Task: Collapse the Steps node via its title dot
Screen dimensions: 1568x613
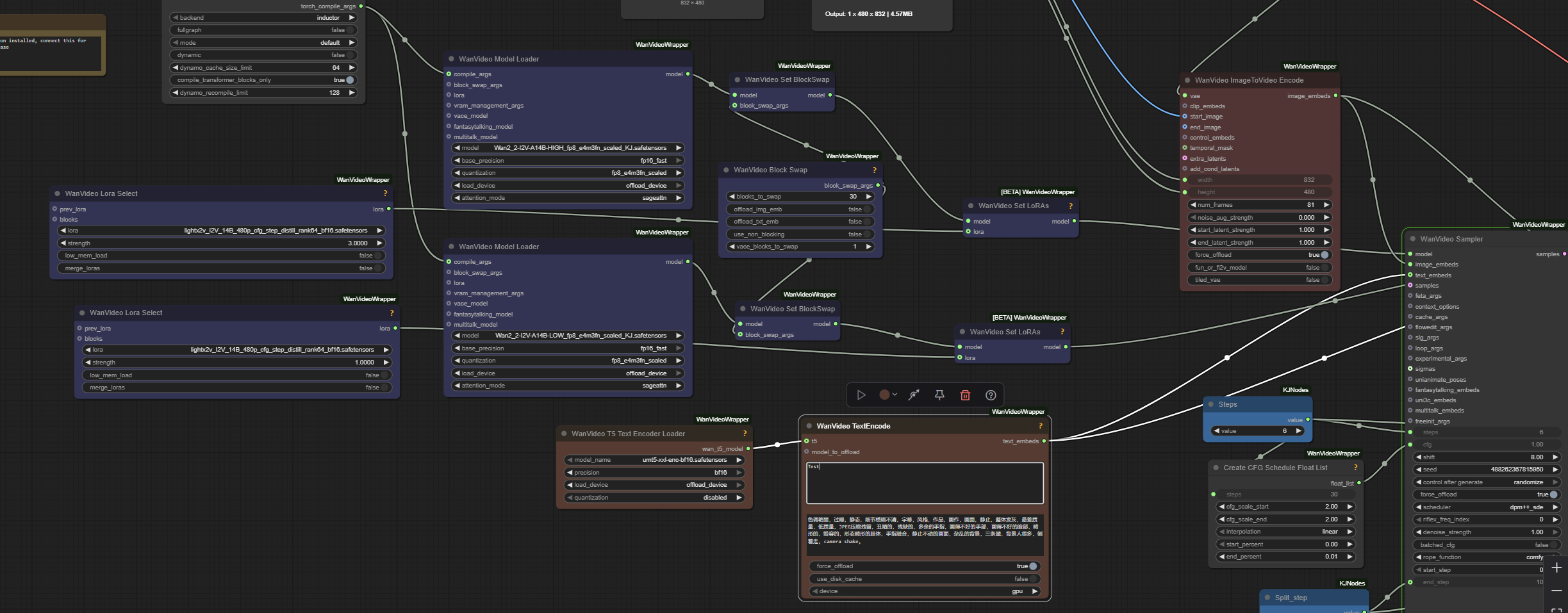Action: click(x=1211, y=404)
